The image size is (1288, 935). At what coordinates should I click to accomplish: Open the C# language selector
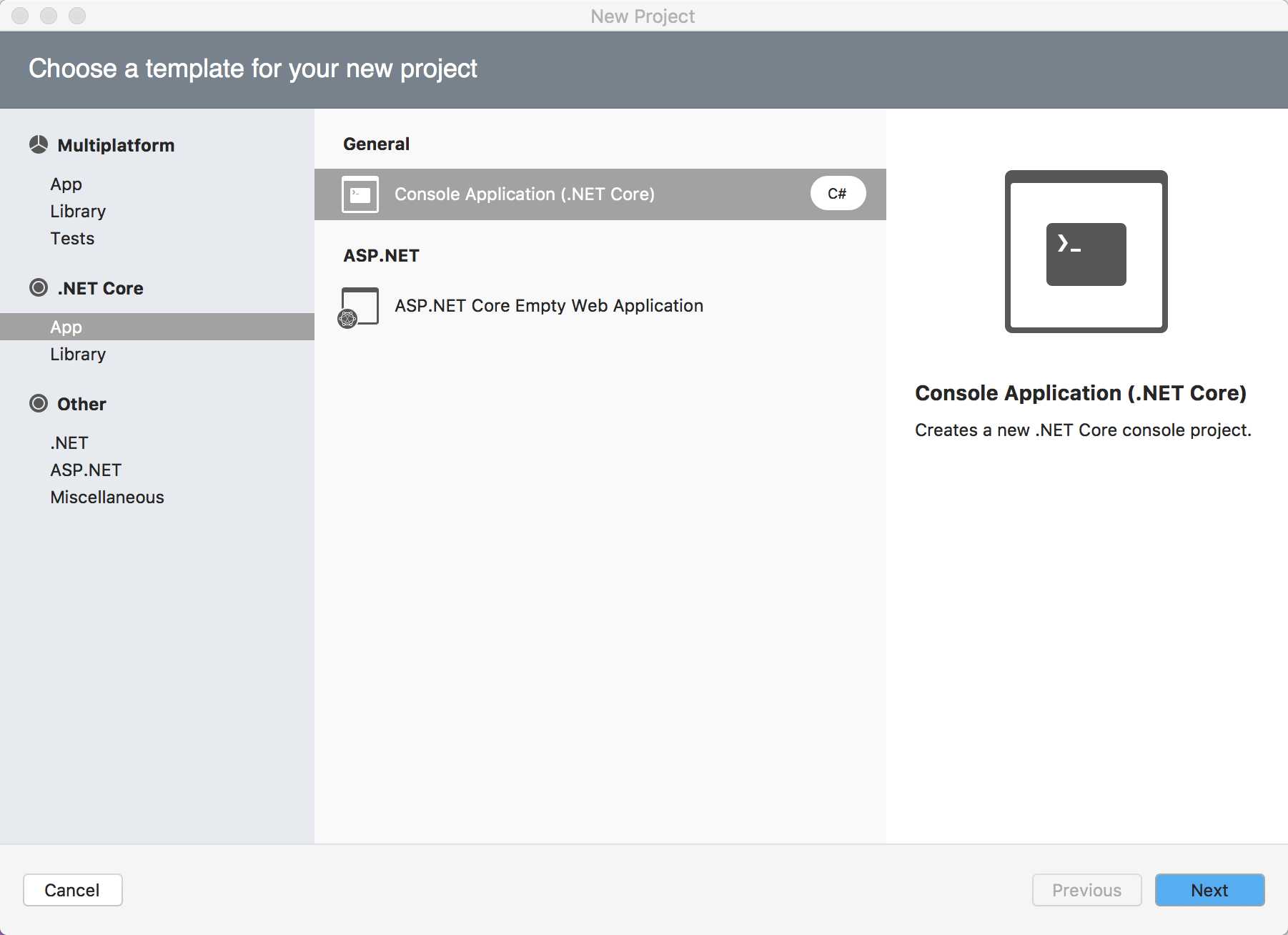pos(838,194)
